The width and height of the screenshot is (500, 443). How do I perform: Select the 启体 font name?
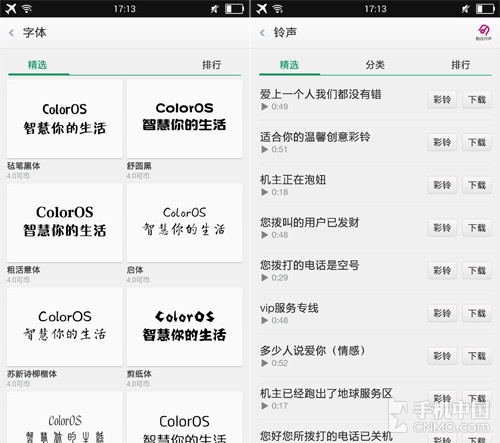pos(135,270)
